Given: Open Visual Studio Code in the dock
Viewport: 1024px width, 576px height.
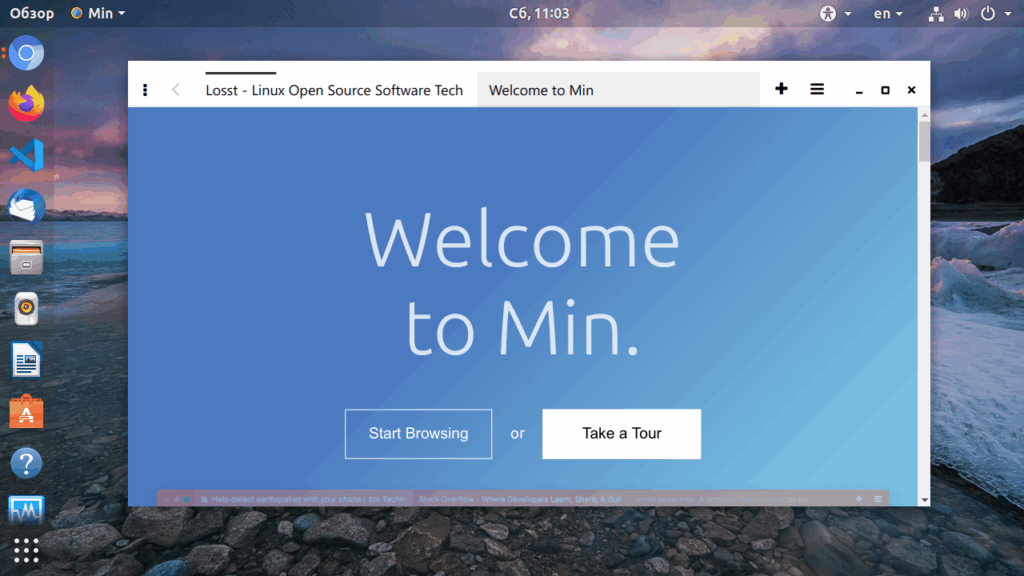Looking at the screenshot, I should (26, 155).
